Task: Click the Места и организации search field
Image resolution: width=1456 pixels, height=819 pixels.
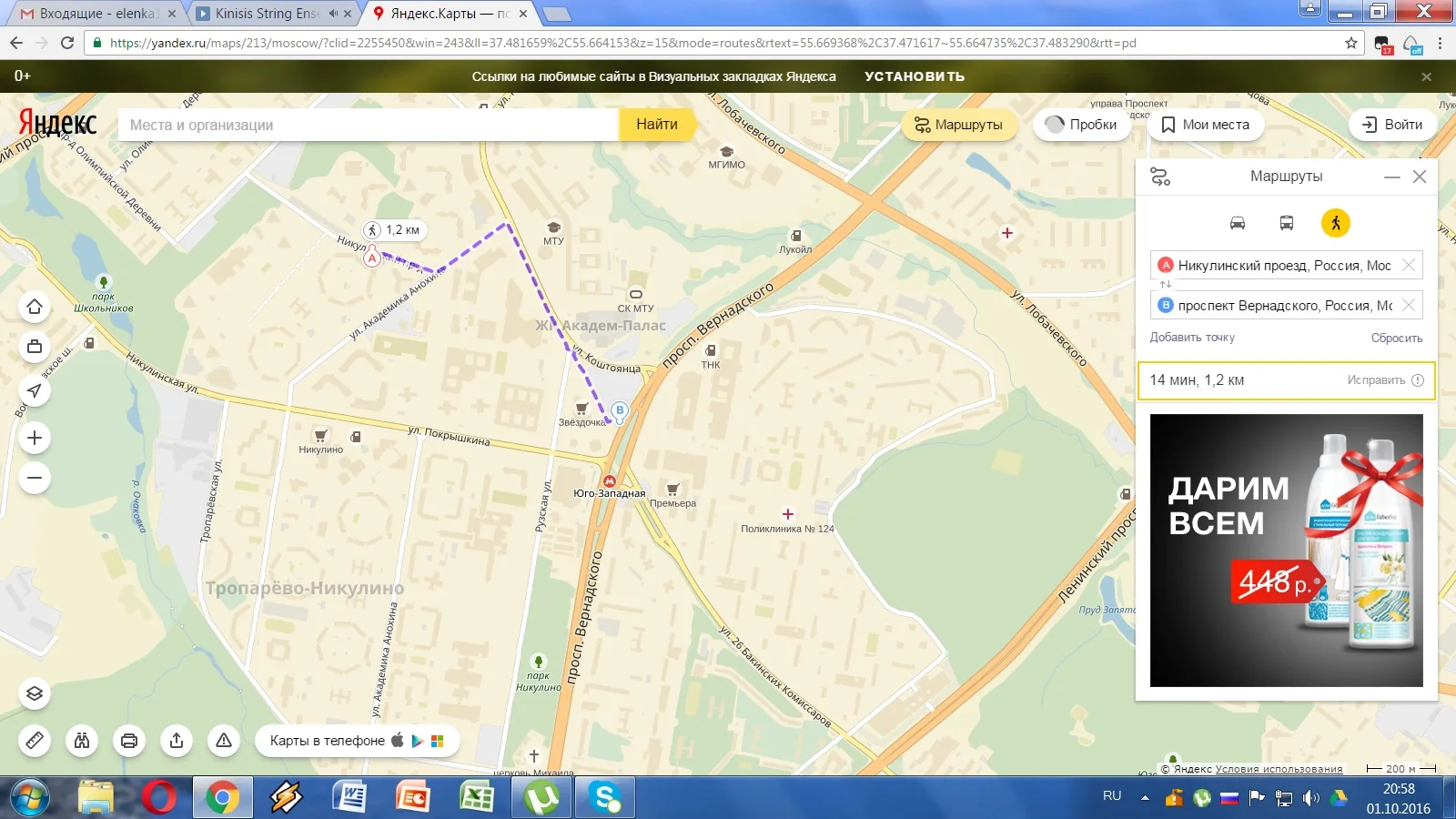Action: (369, 125)
